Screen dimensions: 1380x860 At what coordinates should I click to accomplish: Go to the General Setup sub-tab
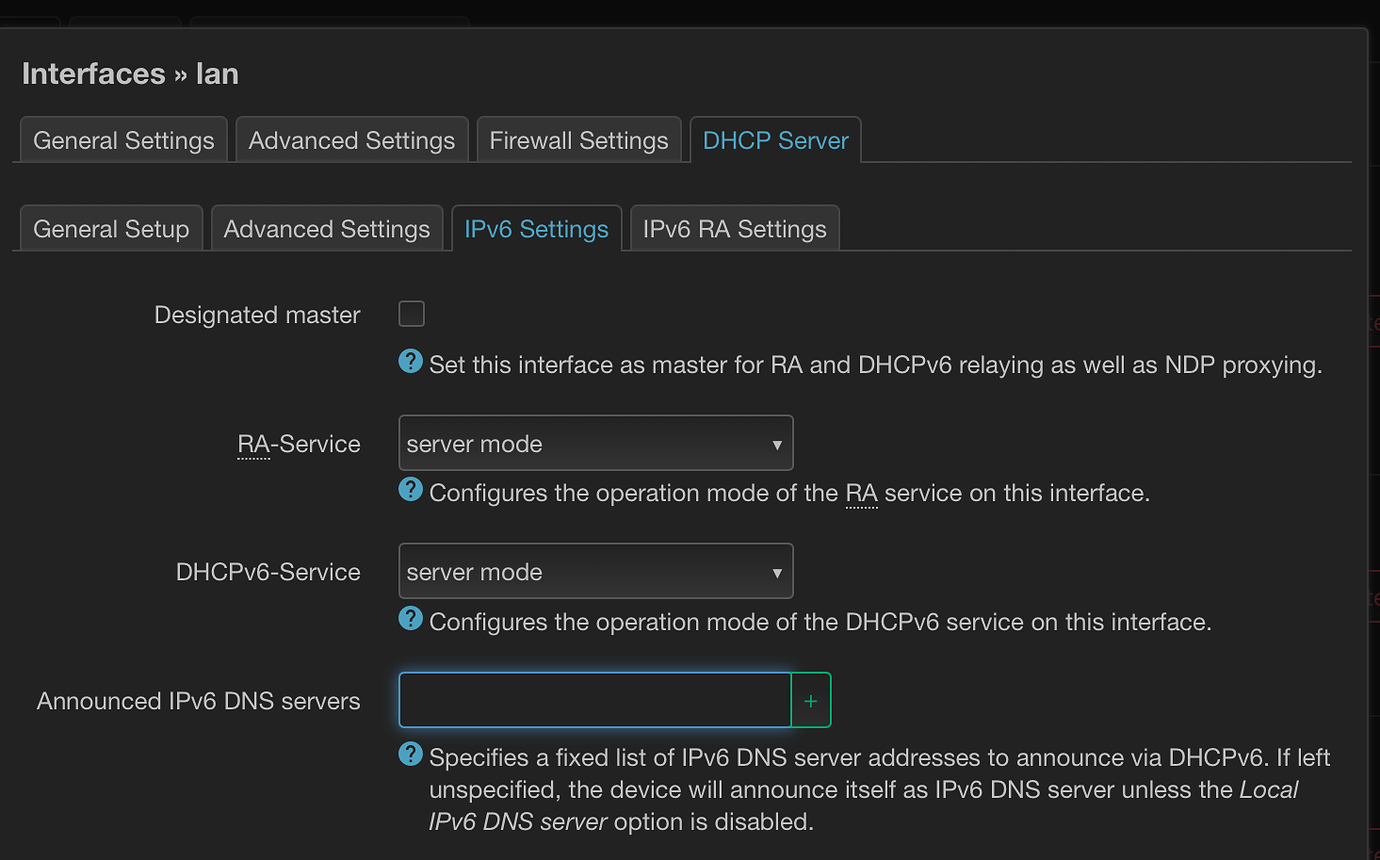click(111, 228)
